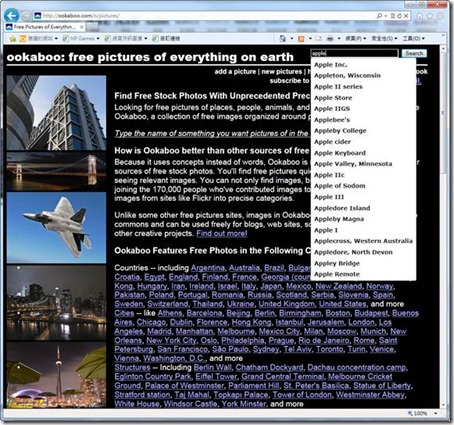Pick the 'Apple Remote' suggestion
This screenshot has width=454, height=425.
click(x=363, y=274)
